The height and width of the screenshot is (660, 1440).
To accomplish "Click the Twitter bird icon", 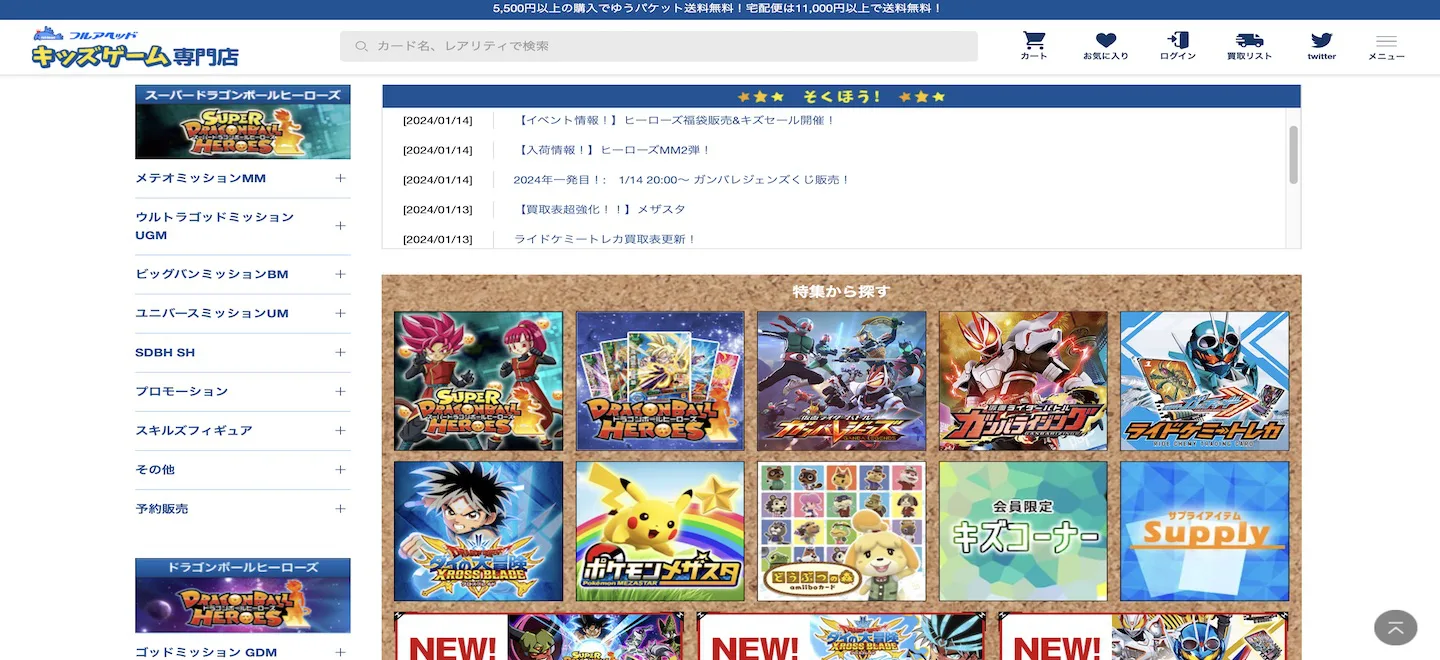I will click(x=1321, y=41).
